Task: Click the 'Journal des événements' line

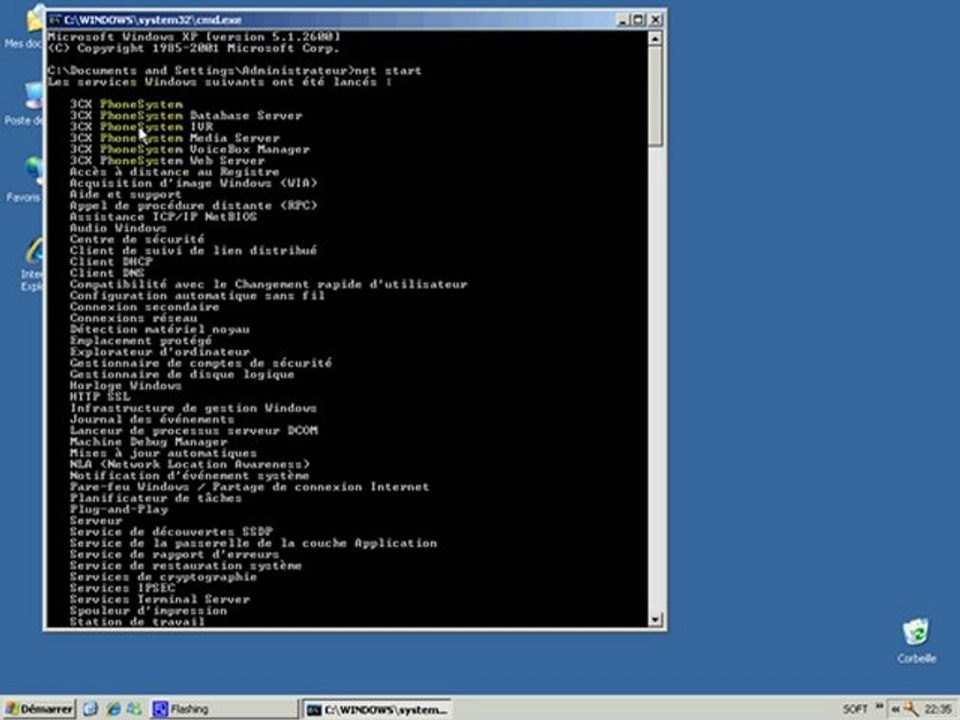Action: click(152, 419)
